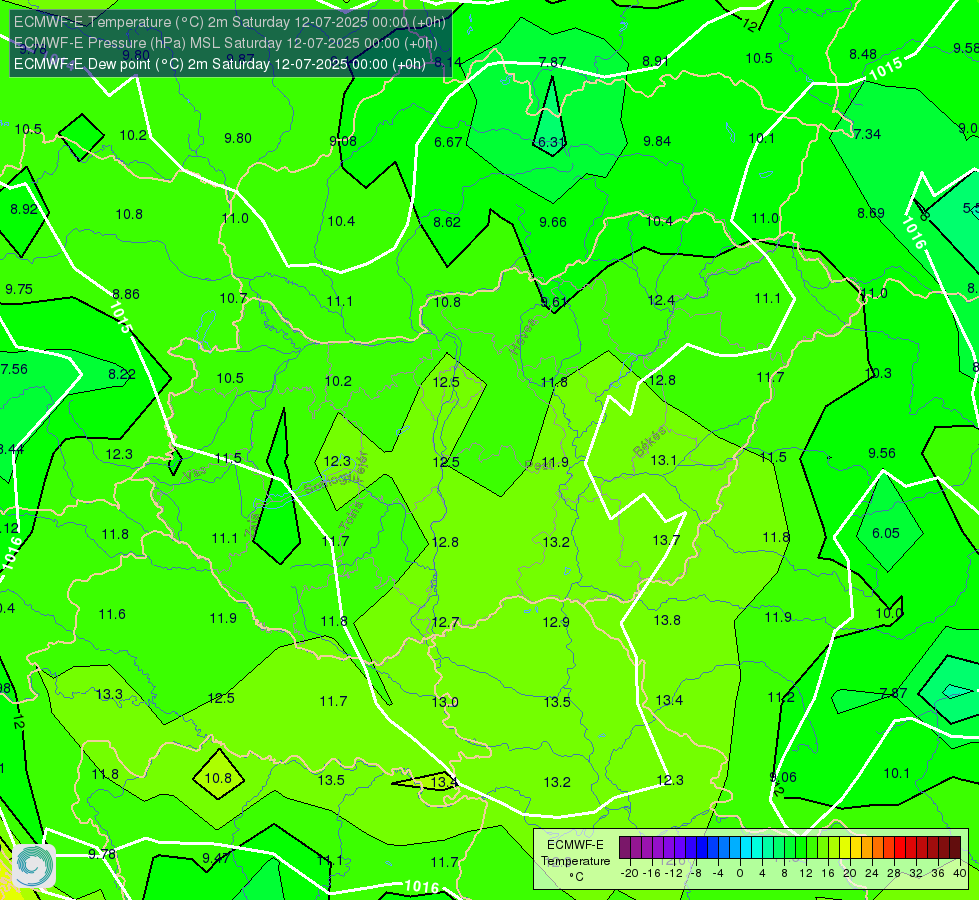Click the 8.91 temperature value
Viewport: 979px width, 900px height.
pyautogui.click(x=656, y=61)
